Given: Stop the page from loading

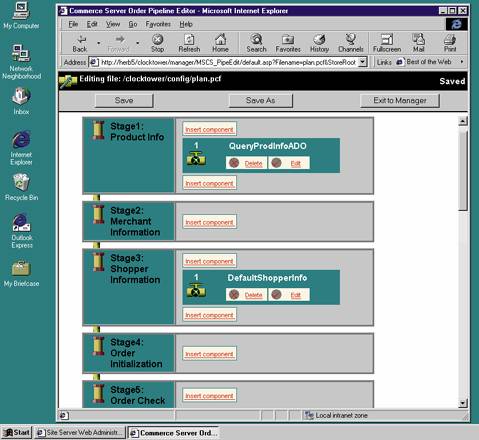Looking at the screenshot, I should coord(158,43).
